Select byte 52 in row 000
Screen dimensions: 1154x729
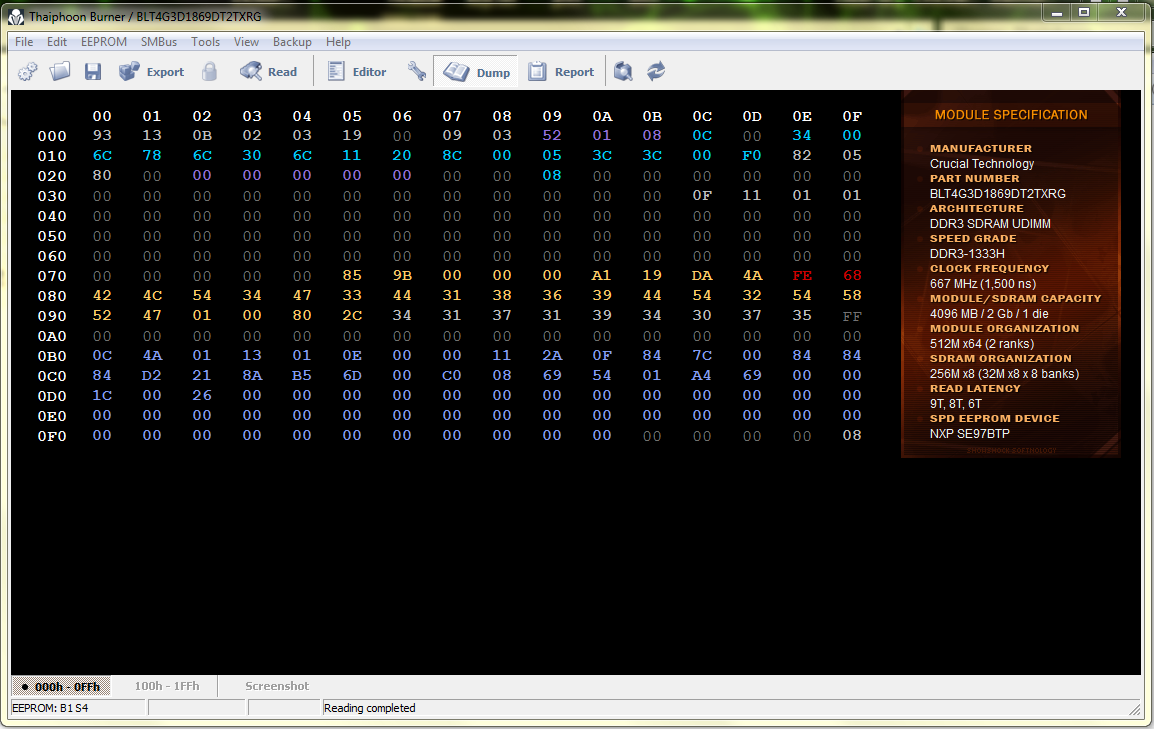pos(552,135)
